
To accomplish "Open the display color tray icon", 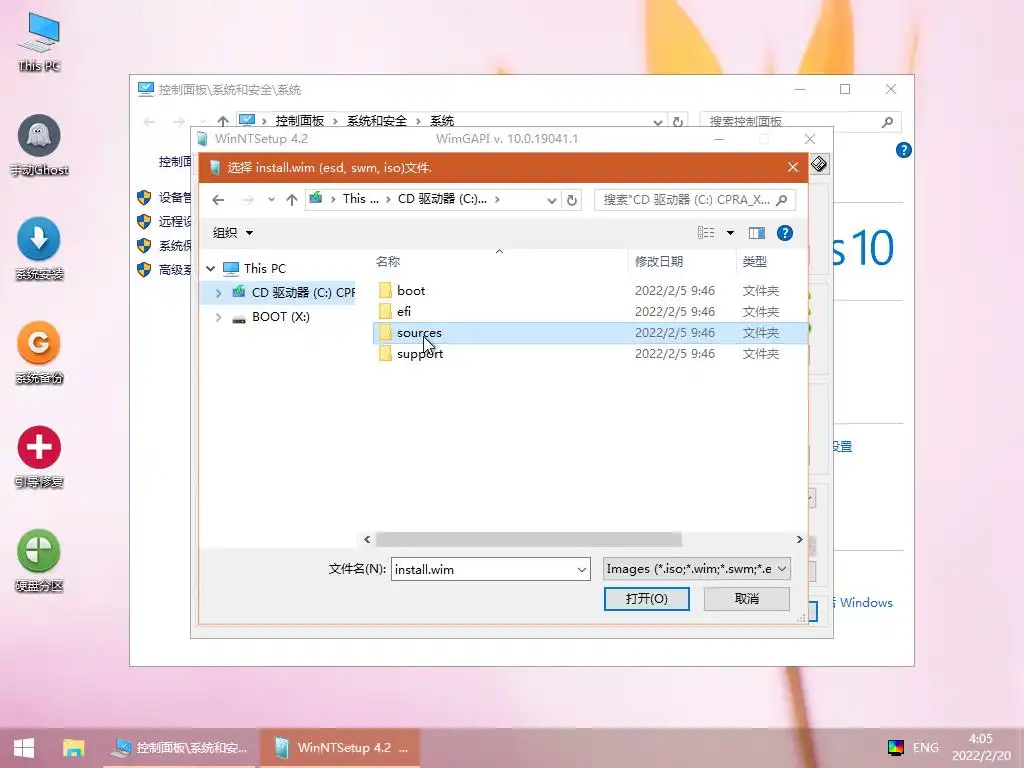I will pos(895,748).
